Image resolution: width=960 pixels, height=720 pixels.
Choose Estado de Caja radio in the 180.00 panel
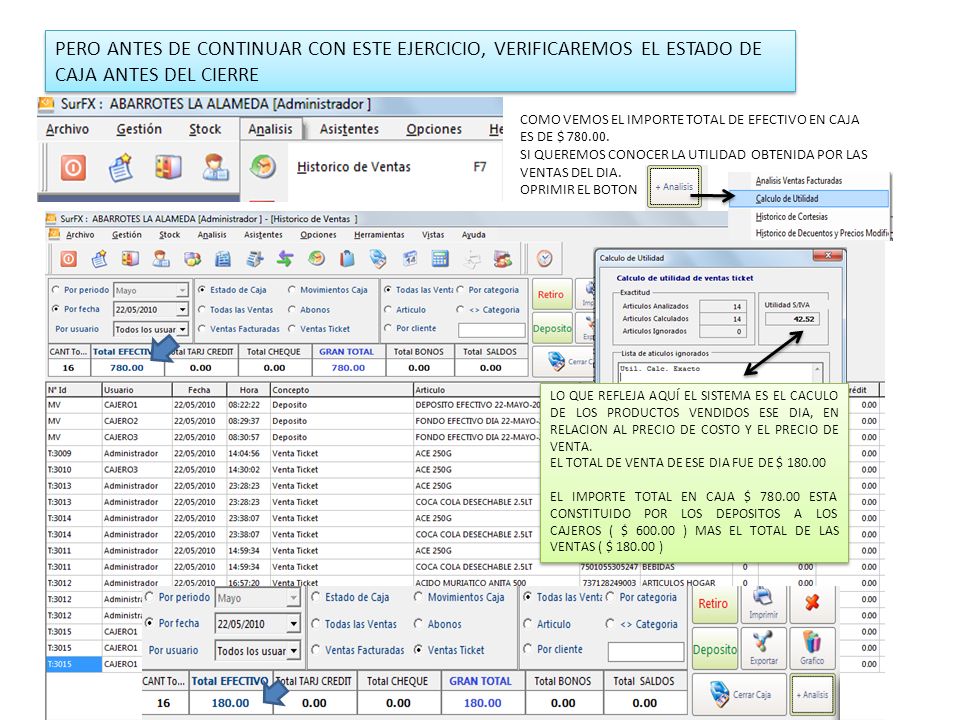(315, 597)
